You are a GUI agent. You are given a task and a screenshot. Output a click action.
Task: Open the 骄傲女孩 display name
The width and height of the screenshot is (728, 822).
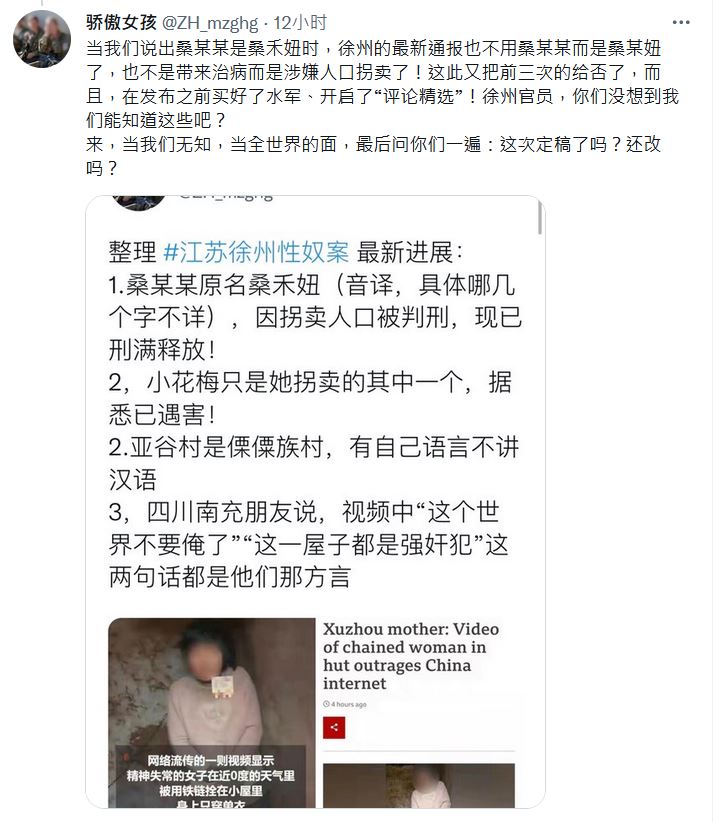coord(121,23)
